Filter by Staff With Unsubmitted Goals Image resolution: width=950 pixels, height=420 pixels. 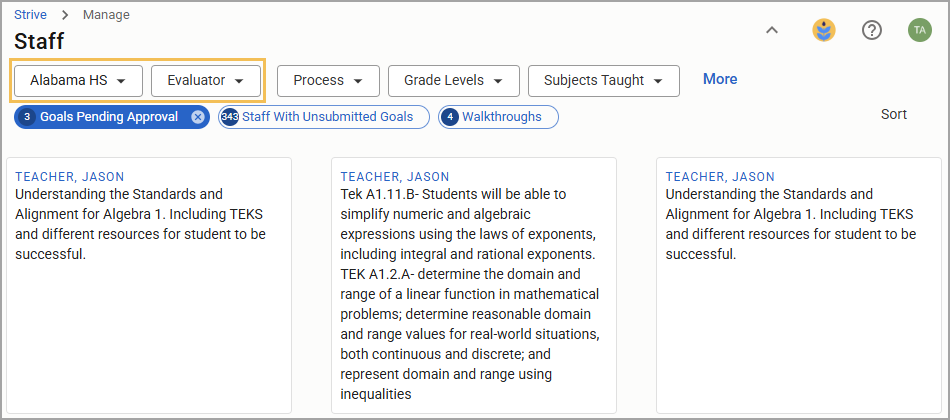pyautogui.click(x=324, y=117)
